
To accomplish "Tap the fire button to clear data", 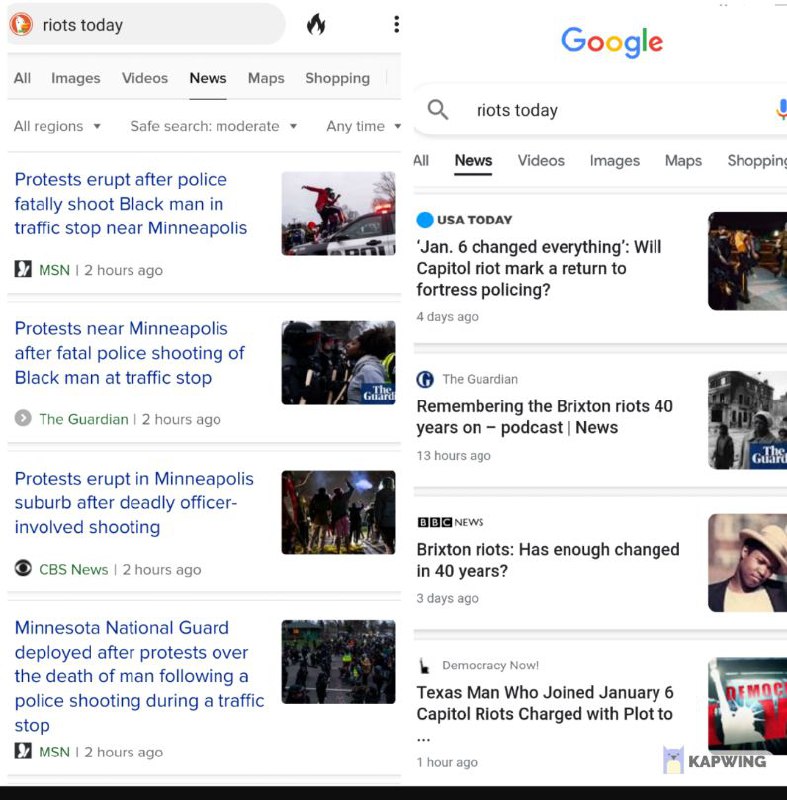I will 316,24.
